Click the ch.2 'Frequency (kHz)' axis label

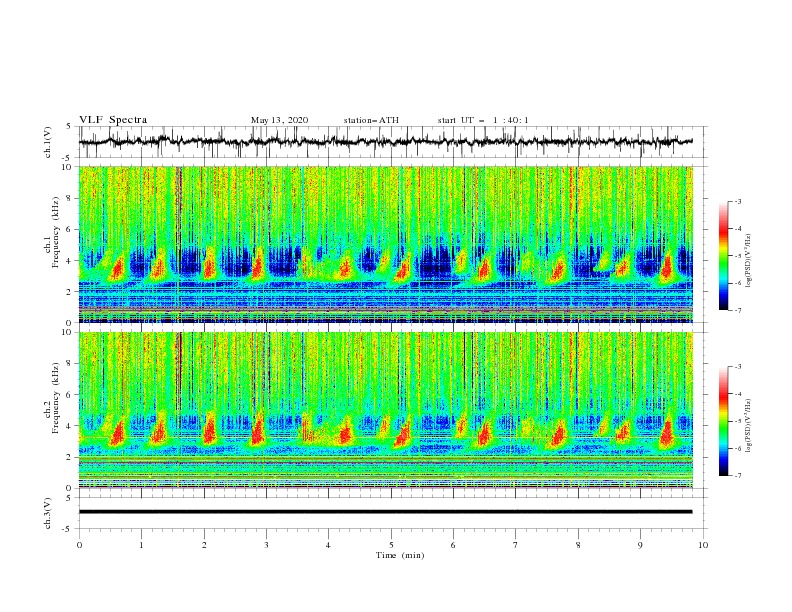pos(56,398)
